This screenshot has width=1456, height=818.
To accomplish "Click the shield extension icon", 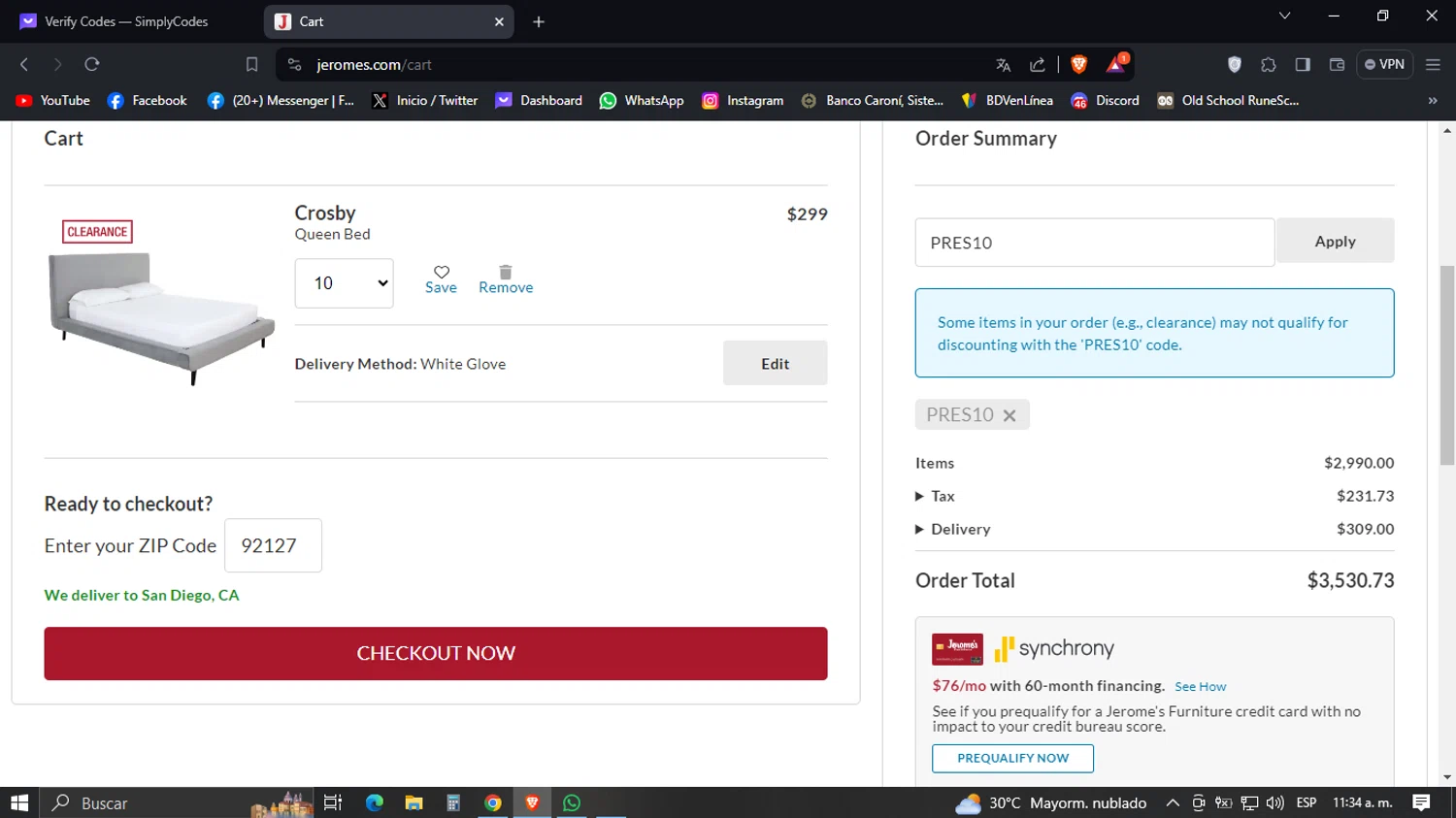I will [x=1235, y=65].
